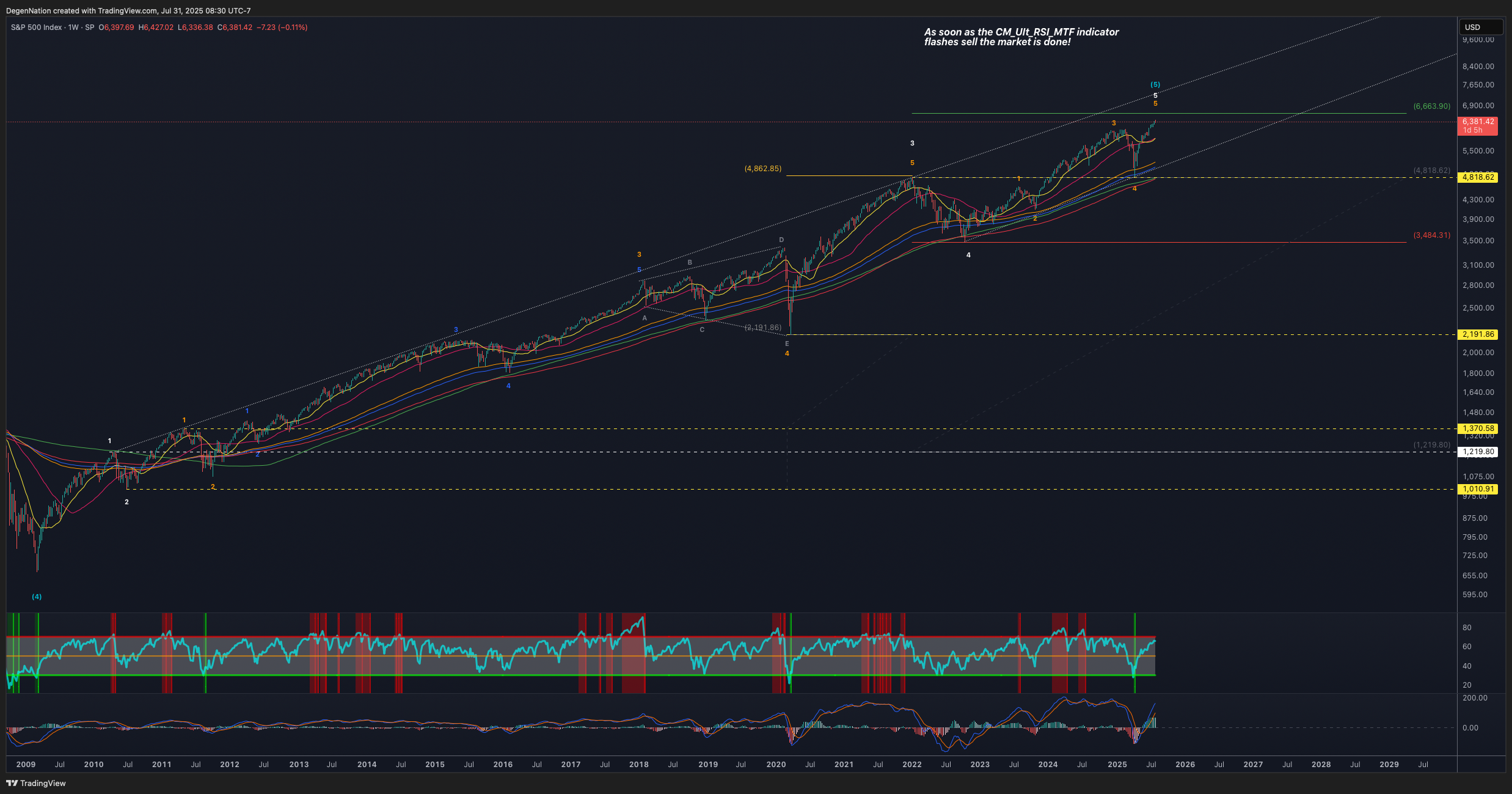1512x794 pixels.
Task: Click the 2029 label on time axis
Action: pos(1389,764)
